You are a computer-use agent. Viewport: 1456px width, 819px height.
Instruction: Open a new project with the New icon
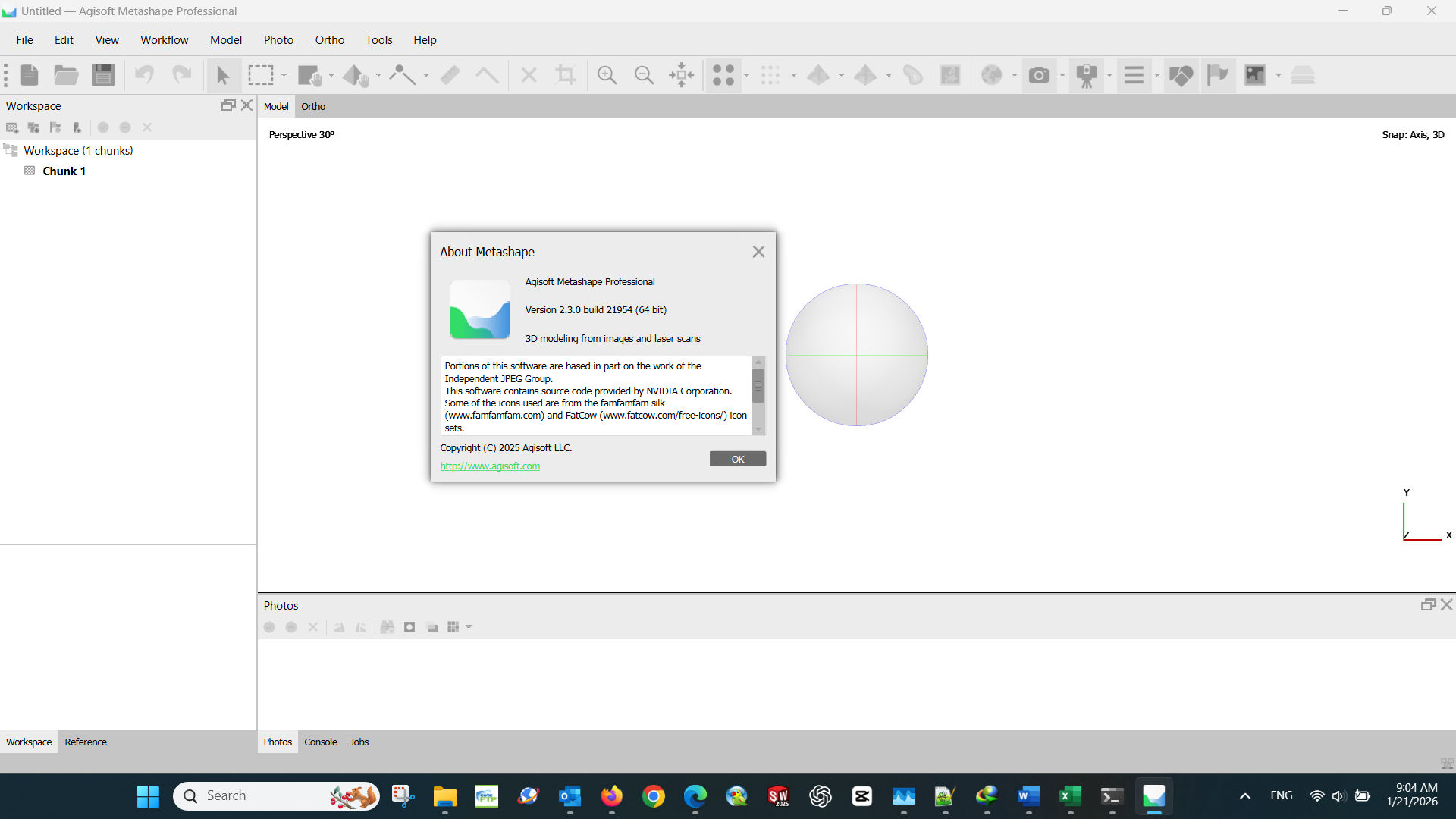point(29,75)
